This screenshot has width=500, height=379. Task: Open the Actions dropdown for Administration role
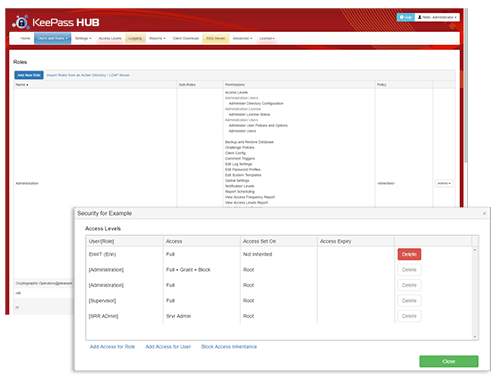tap(444, 183)
